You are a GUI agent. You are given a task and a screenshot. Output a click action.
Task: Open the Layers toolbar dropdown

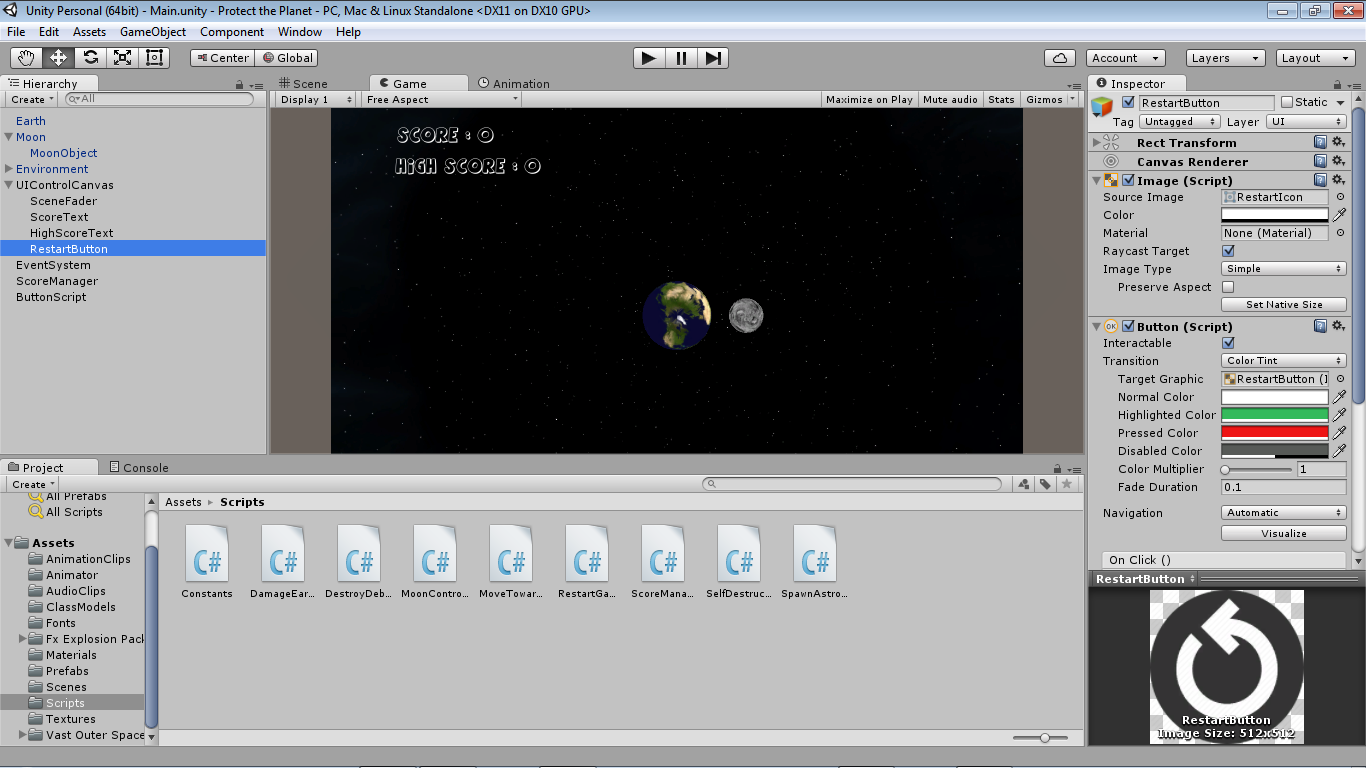point(1226,58)
